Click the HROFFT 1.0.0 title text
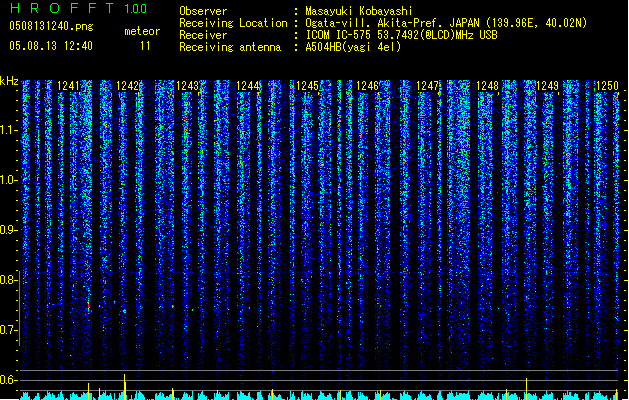This screenshot has height=400, width=629. (78, 8)
